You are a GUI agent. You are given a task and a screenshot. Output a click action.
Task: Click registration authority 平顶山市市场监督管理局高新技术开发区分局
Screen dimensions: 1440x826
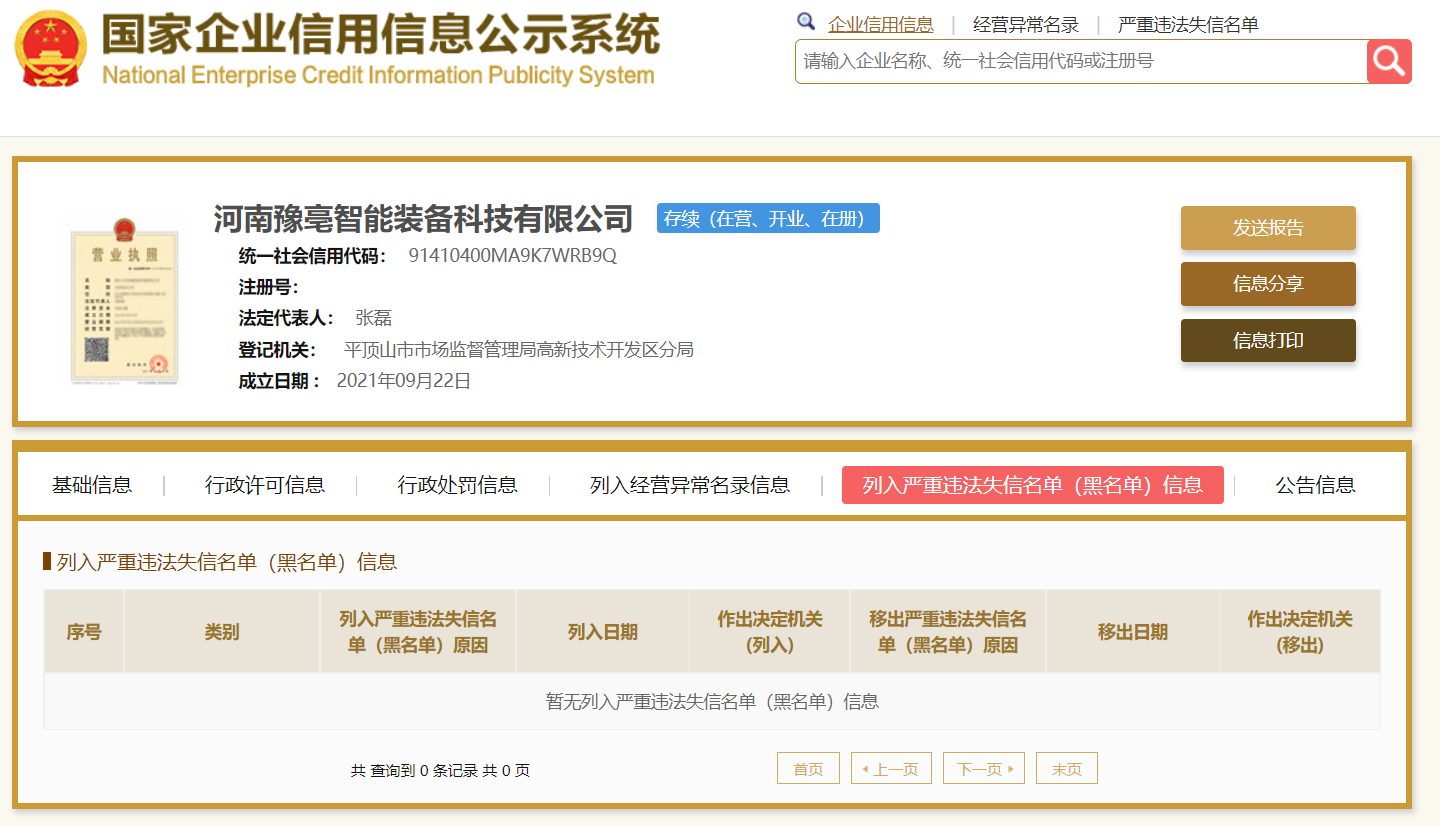pos(519,349)
